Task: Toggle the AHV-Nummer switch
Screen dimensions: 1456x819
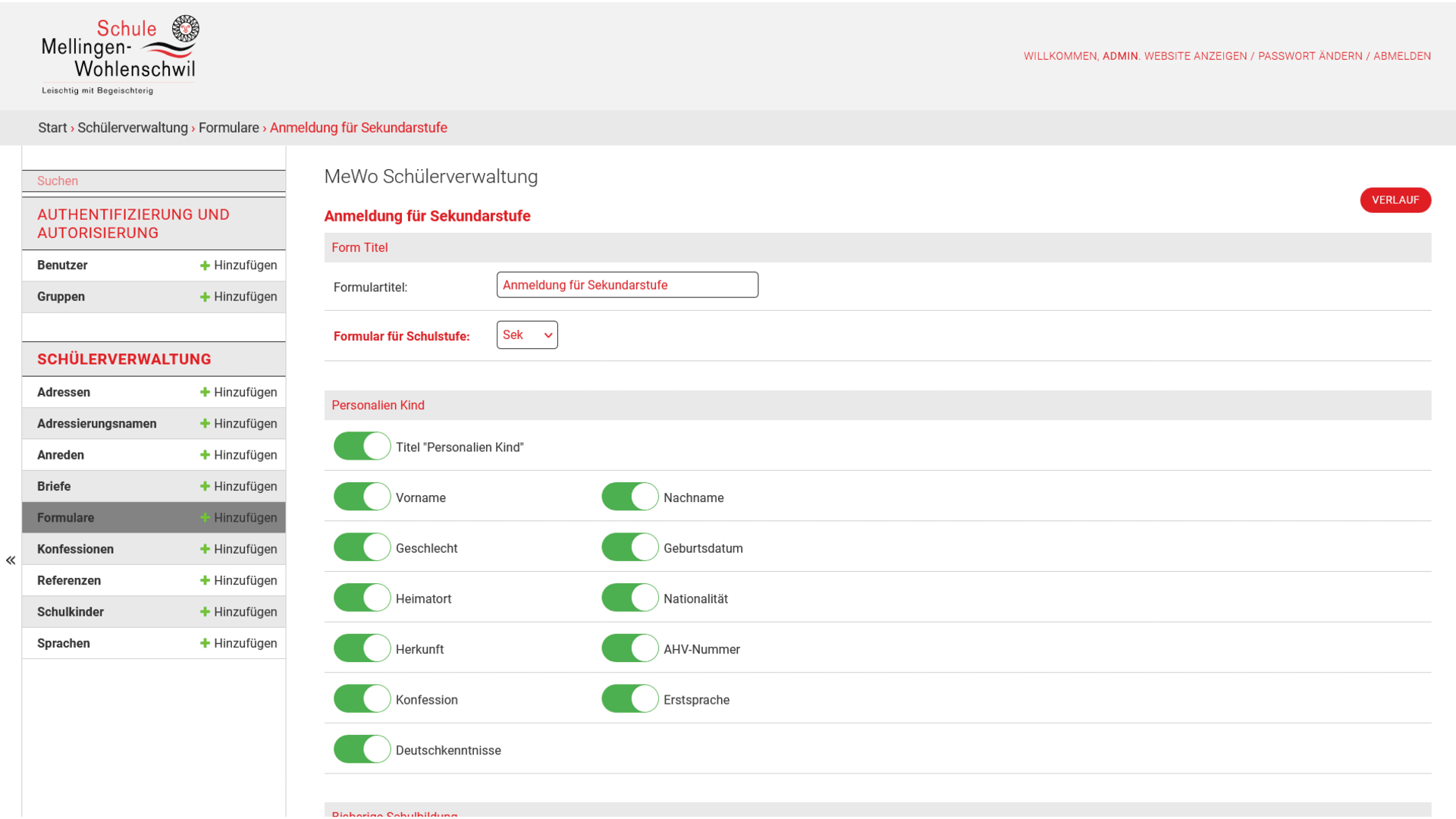Action: click(x=629, y=648)
